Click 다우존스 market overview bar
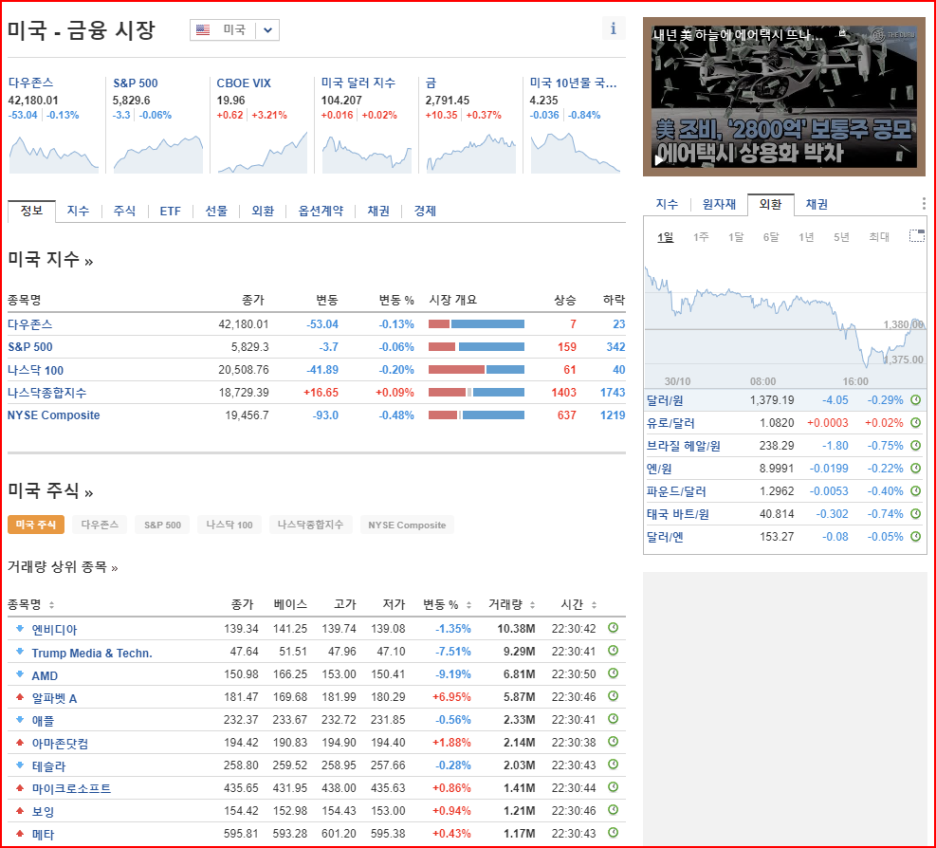Viewport: 936px width, 848px height. 476,324
